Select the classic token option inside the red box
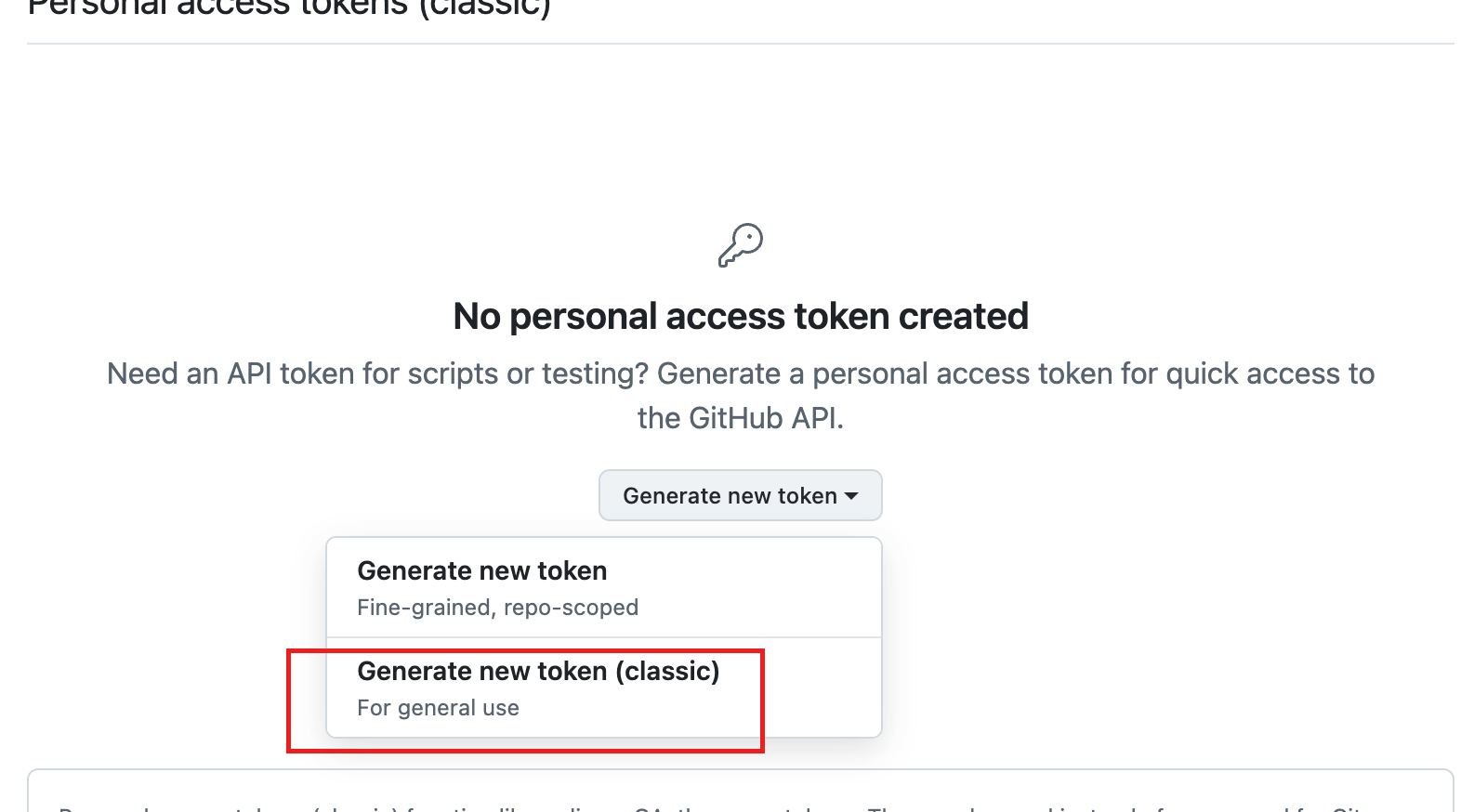Viewport: 1474px width, 812px height. [x=539, y=688]
